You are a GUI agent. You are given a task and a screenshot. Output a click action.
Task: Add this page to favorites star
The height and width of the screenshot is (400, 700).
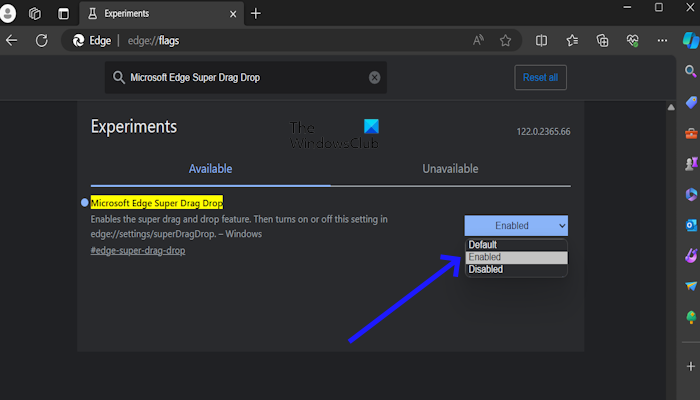[506, 41]
